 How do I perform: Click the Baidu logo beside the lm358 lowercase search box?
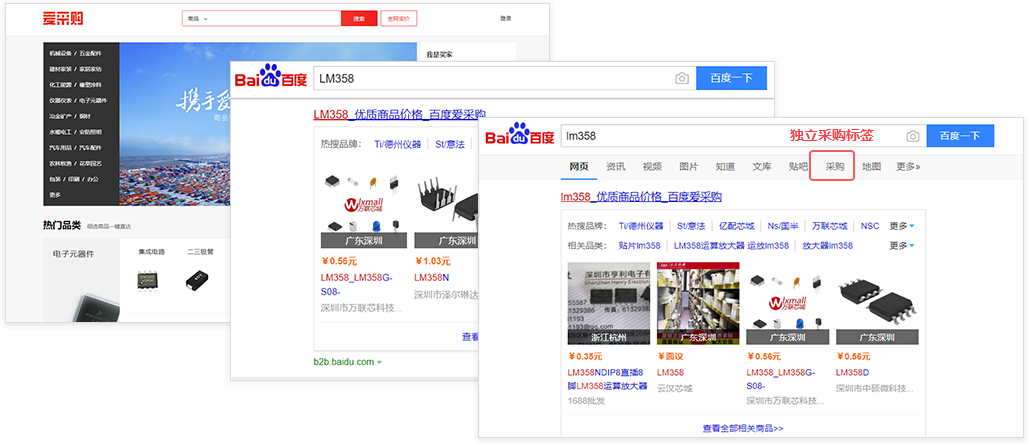pos(519,135)
